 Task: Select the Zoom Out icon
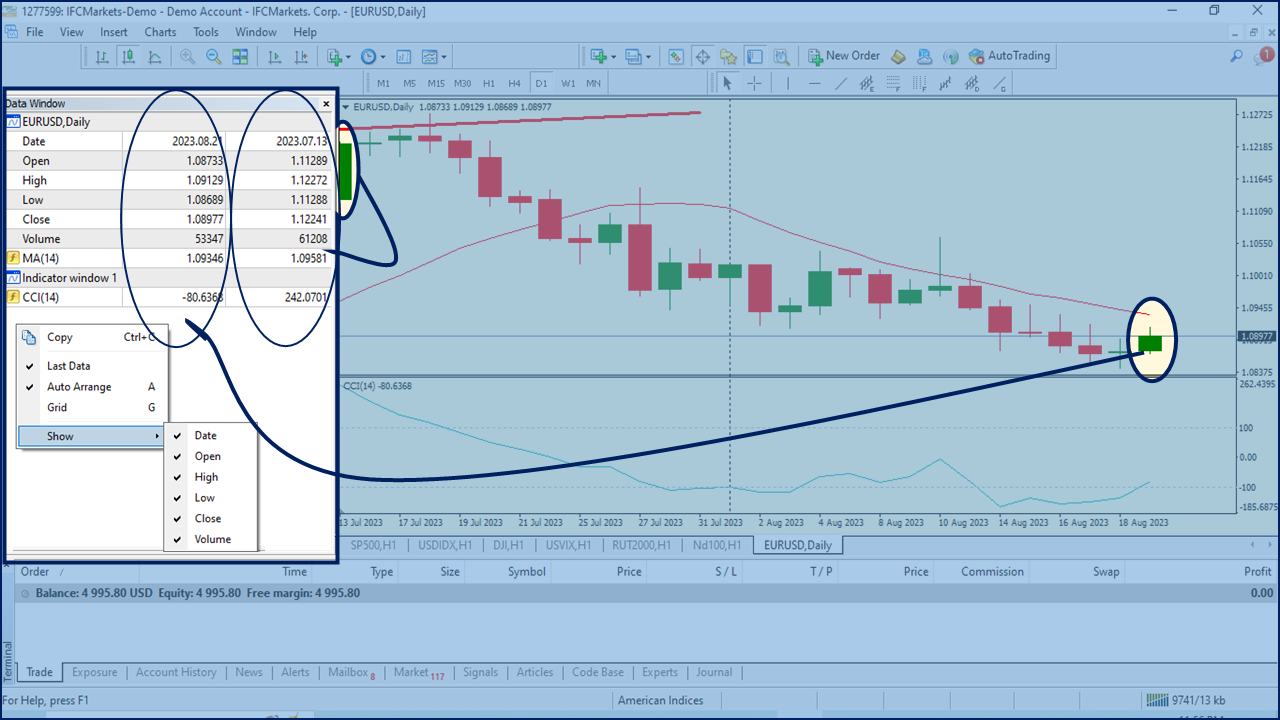[x=213, y=57]
